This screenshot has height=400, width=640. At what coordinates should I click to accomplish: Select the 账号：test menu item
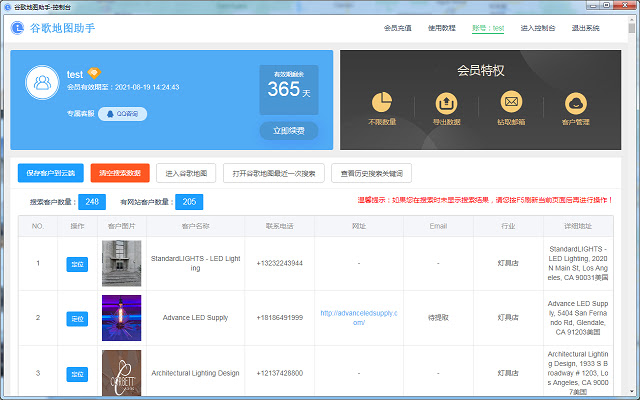(488, 28)
